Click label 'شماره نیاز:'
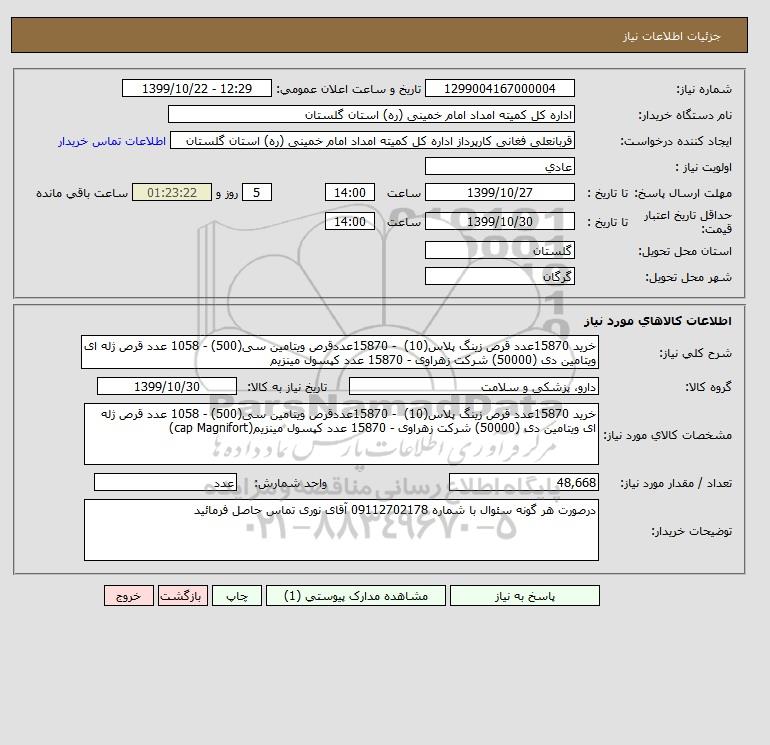This screenshot has height=745, width=770. (704, 89)
